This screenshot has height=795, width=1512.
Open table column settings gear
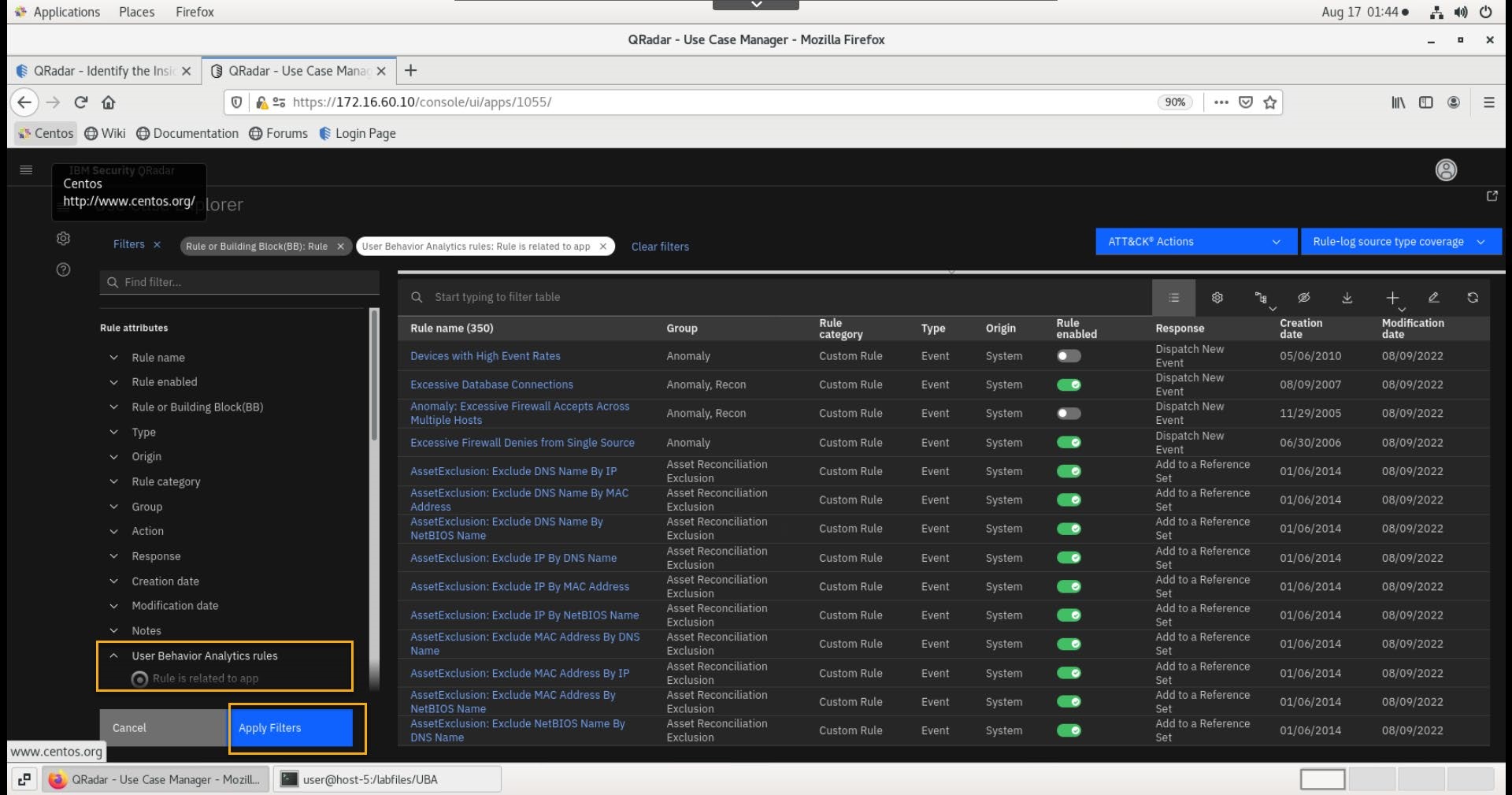(1217, 298)
